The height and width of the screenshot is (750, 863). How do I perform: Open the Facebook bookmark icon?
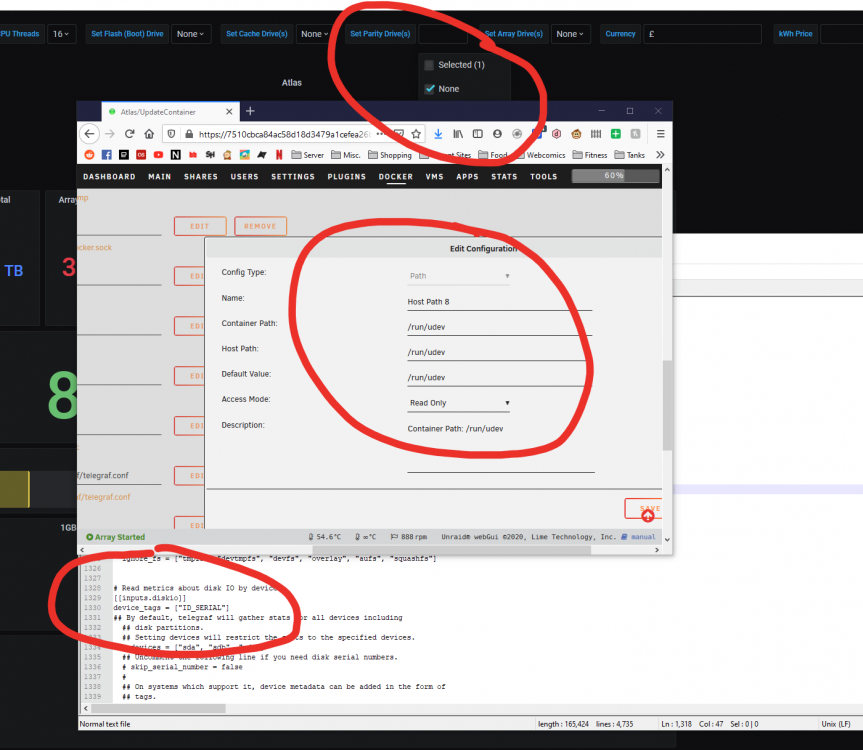coord(107,155)
